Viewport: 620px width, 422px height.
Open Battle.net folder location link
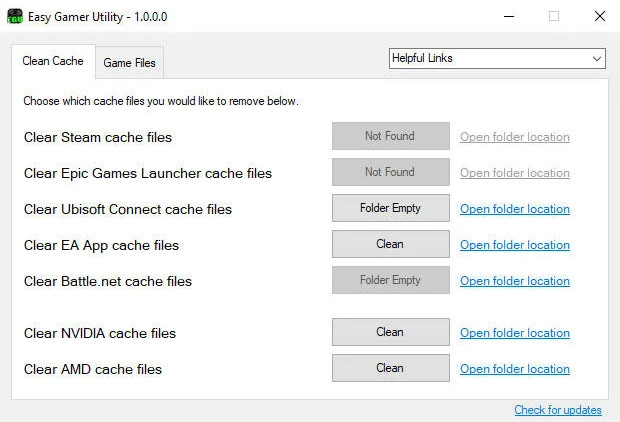[515, 281]
